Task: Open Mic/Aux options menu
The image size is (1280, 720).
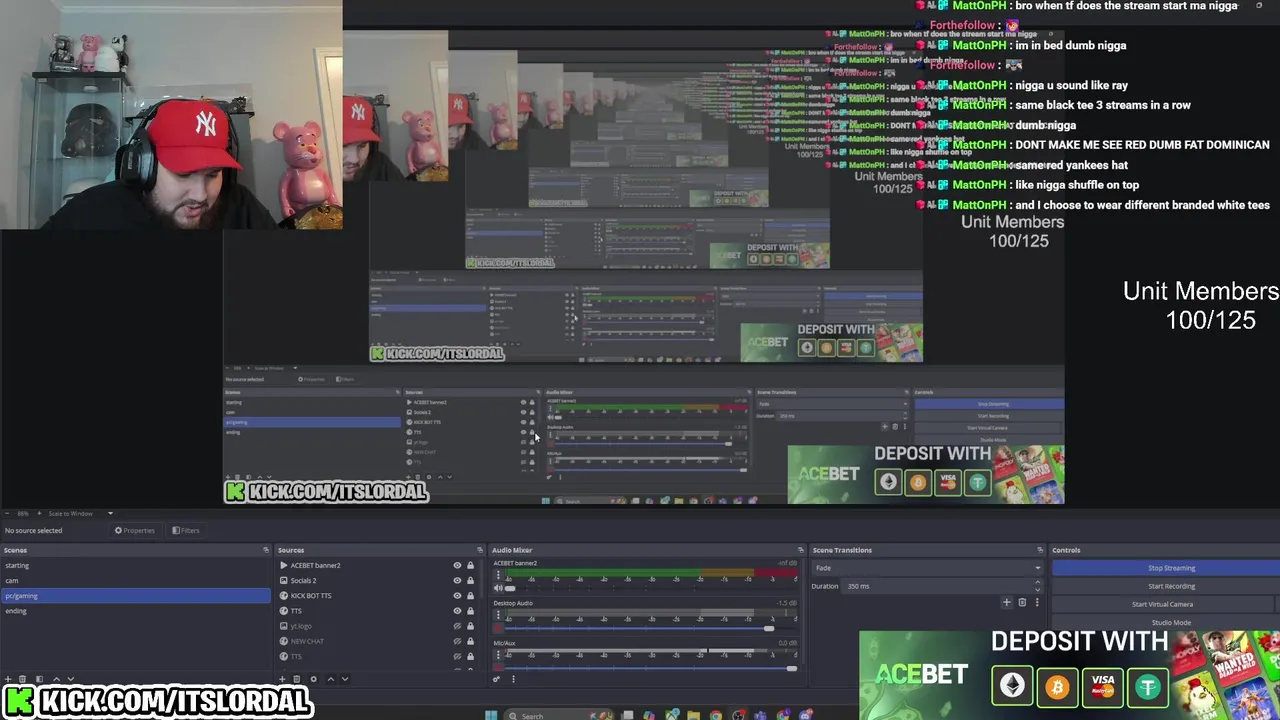Action: tap(498, 655)
